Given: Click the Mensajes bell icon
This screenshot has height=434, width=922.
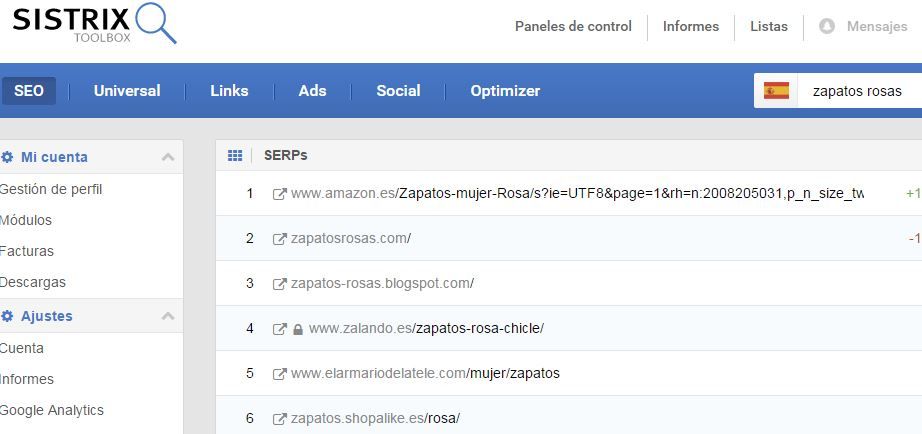Looking at the screenshot, I should point(826,27).
